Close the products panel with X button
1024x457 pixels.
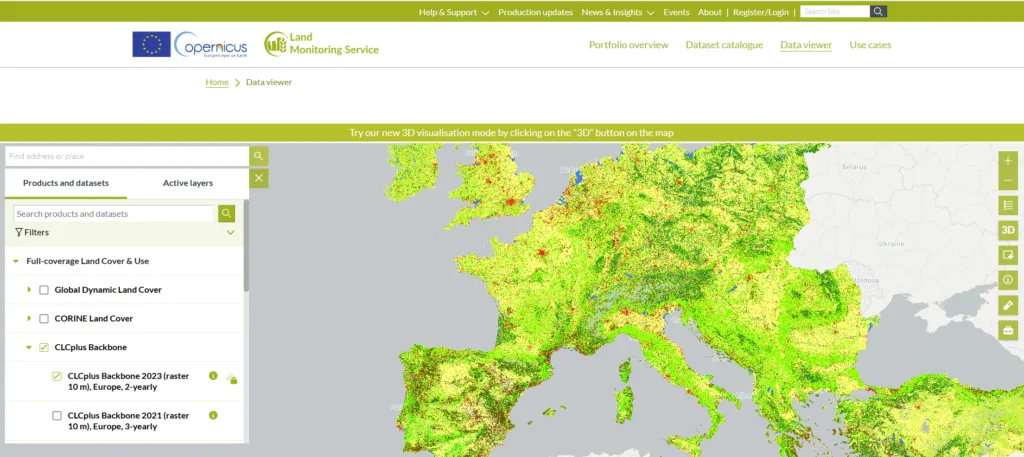coord(259,178)
